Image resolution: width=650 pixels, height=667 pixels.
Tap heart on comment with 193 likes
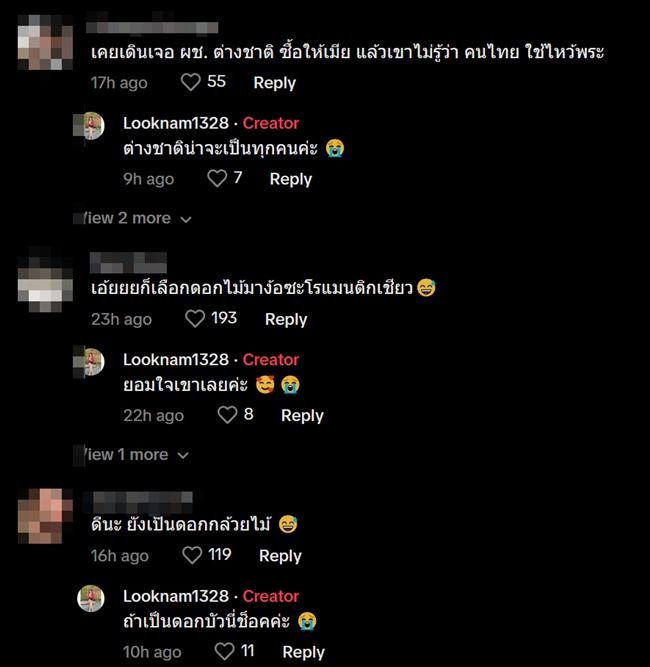[195, 319]
